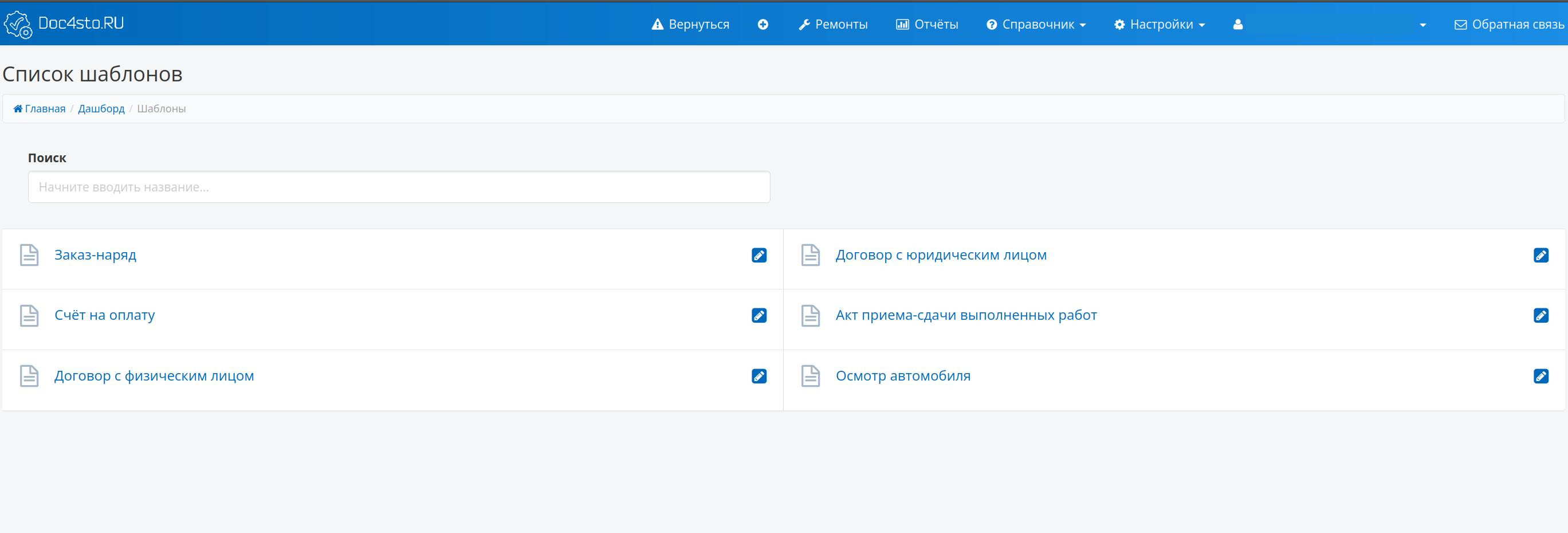Click the document icon beside Договор с физическим лицом
1568x533 pixels.
(x=29, y=377)
